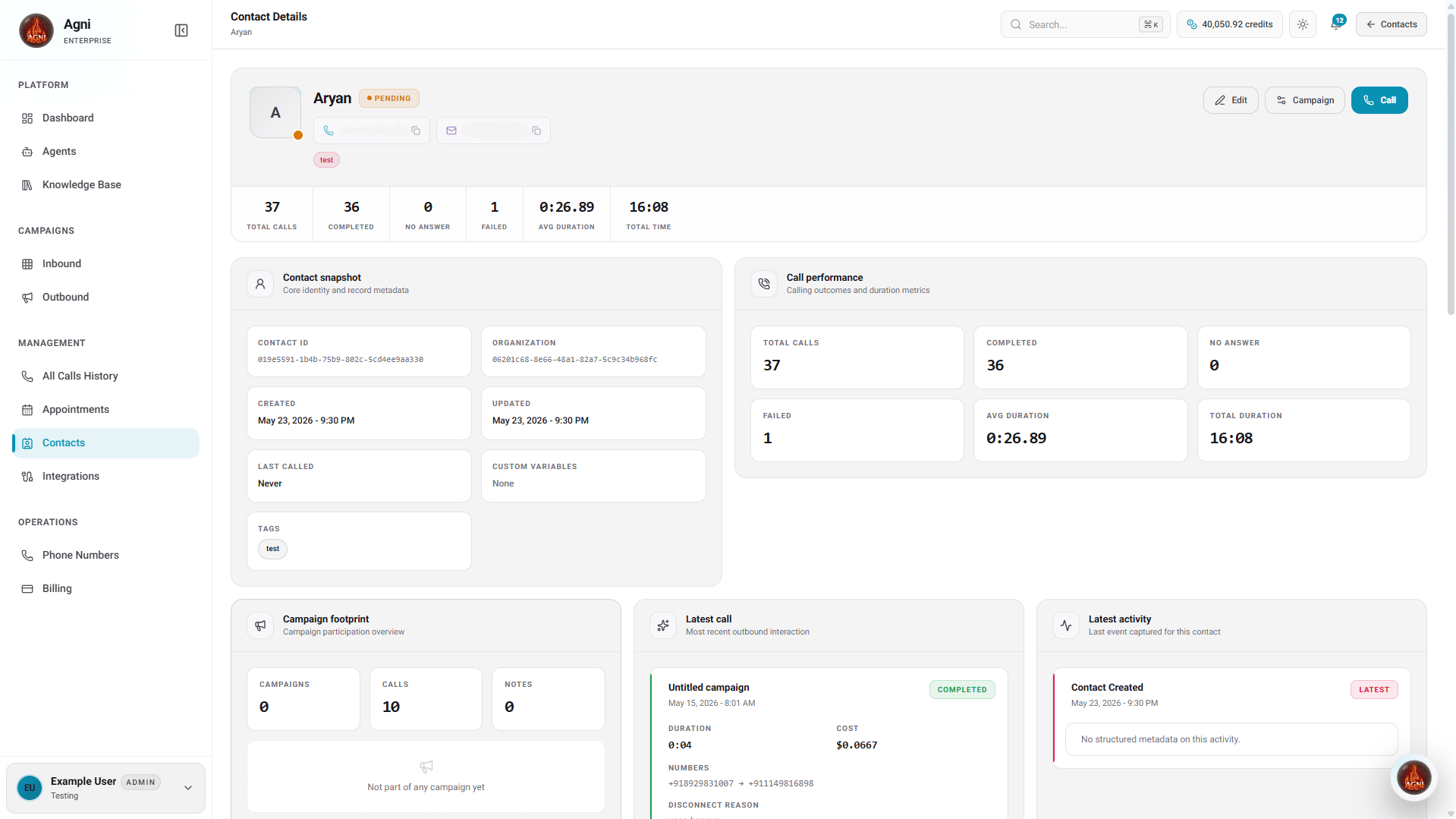
Task: Click the Calls 10 footprint card
Action: pos(426,699)
